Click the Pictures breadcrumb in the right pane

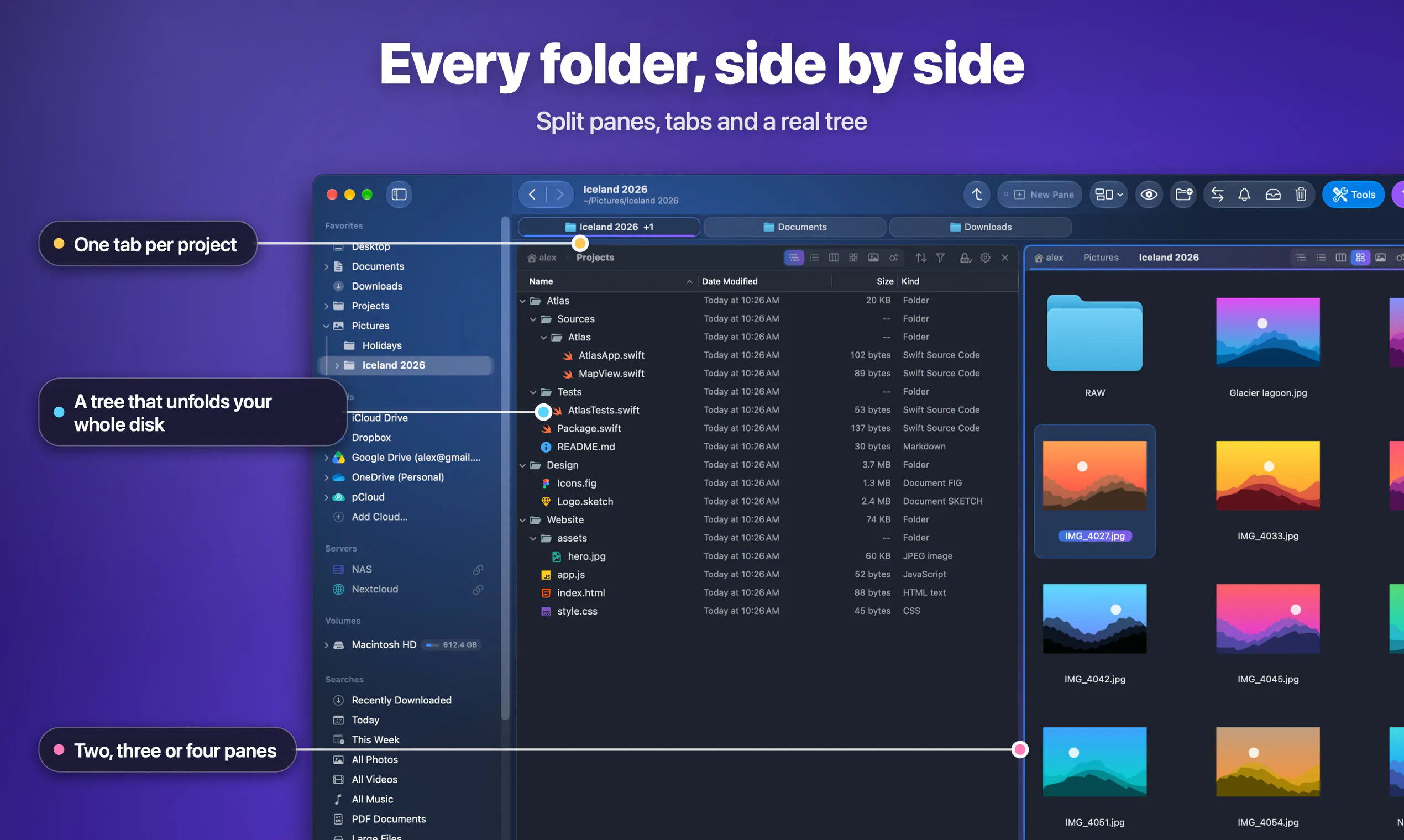pos(1101,258)
